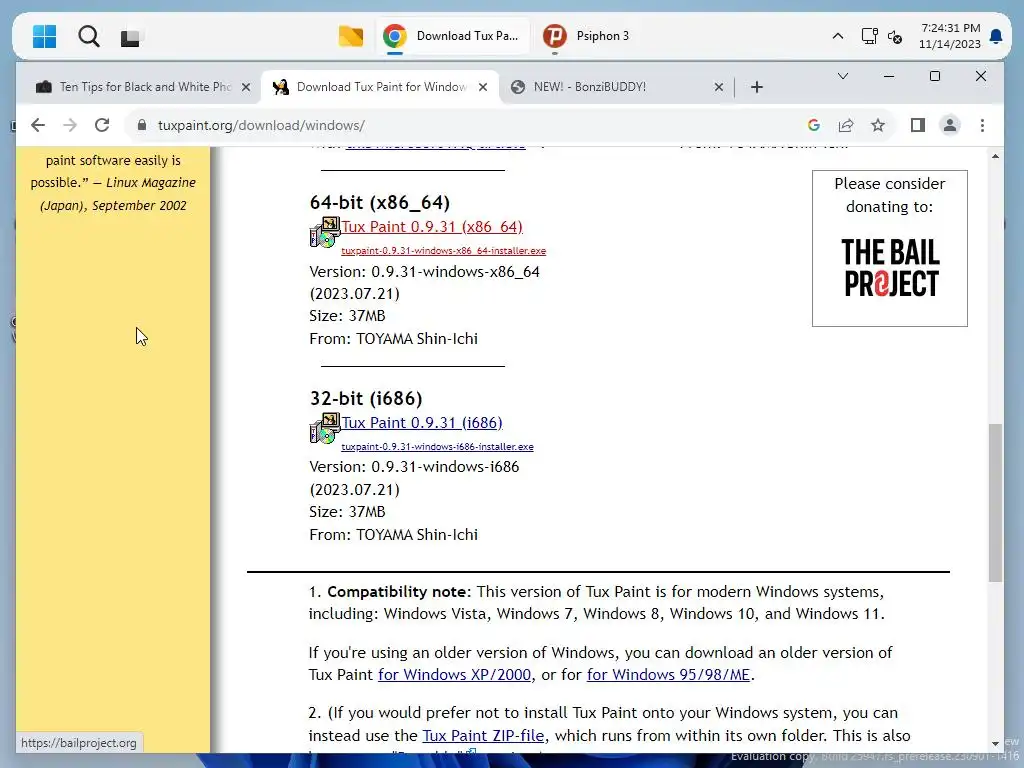The width and height of the screenshot is (1024, 768).
Task: Click the Google icon in address bar
Action: (814, 125)
